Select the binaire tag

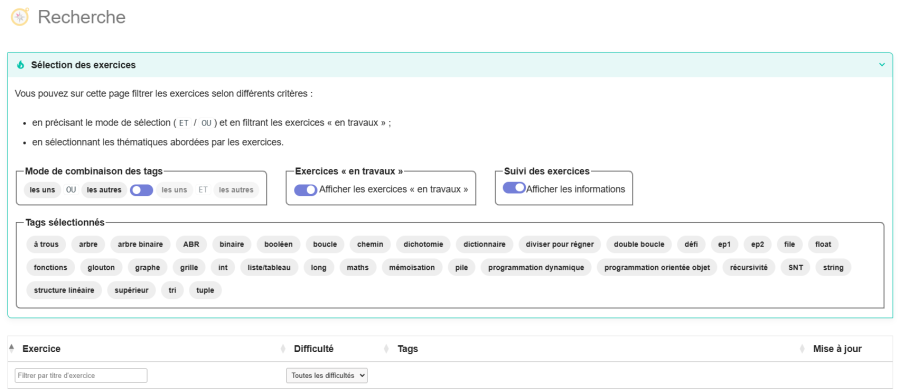pyautogui.click(x=232, y=244)
